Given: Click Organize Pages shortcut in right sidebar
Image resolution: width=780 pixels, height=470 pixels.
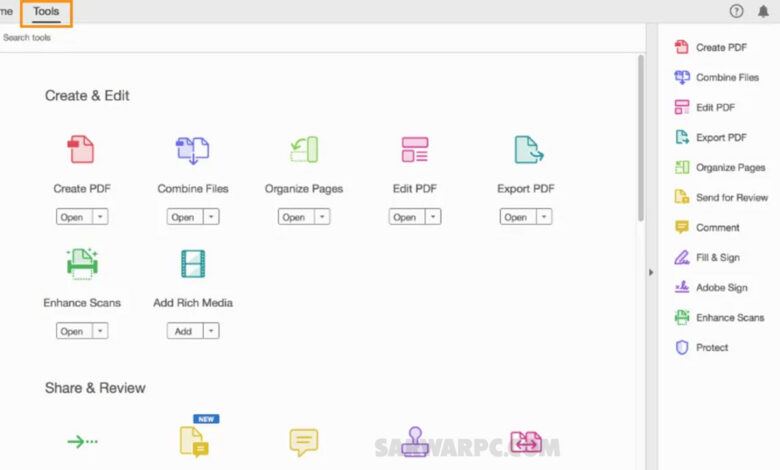Looking at the screenshot, I should coord(720,168).
